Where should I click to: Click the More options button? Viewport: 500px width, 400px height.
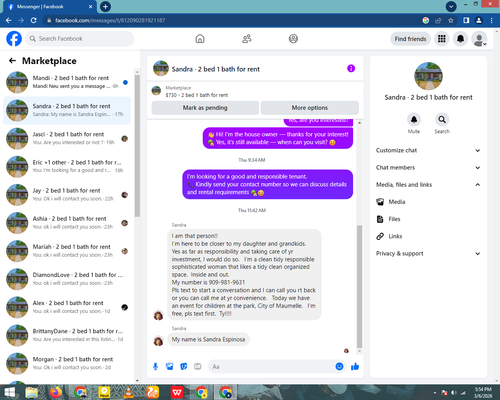click(x=310, y=108)
